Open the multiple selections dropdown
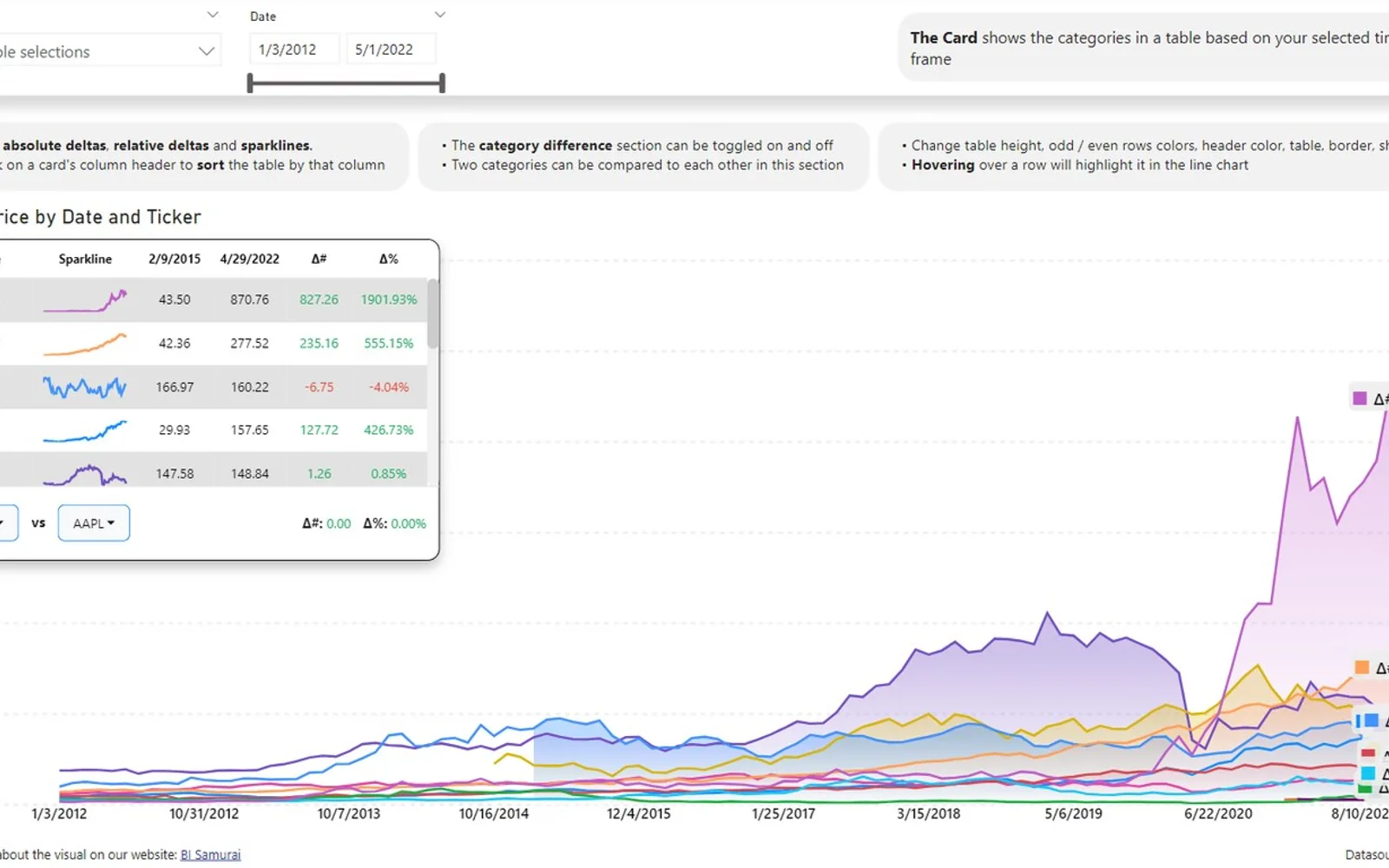 (110, 51)
